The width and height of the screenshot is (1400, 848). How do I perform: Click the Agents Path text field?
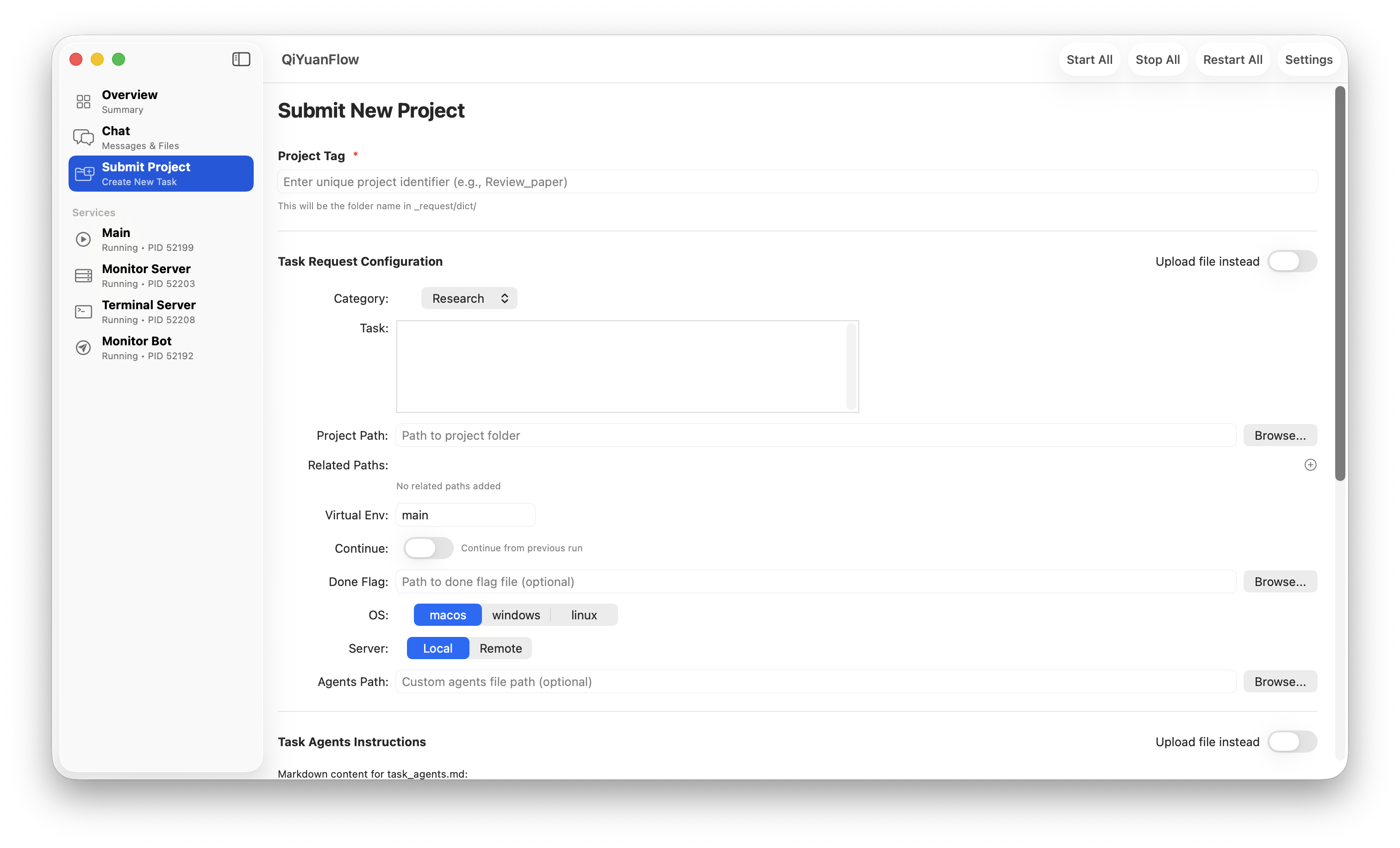tap(816, 681)
